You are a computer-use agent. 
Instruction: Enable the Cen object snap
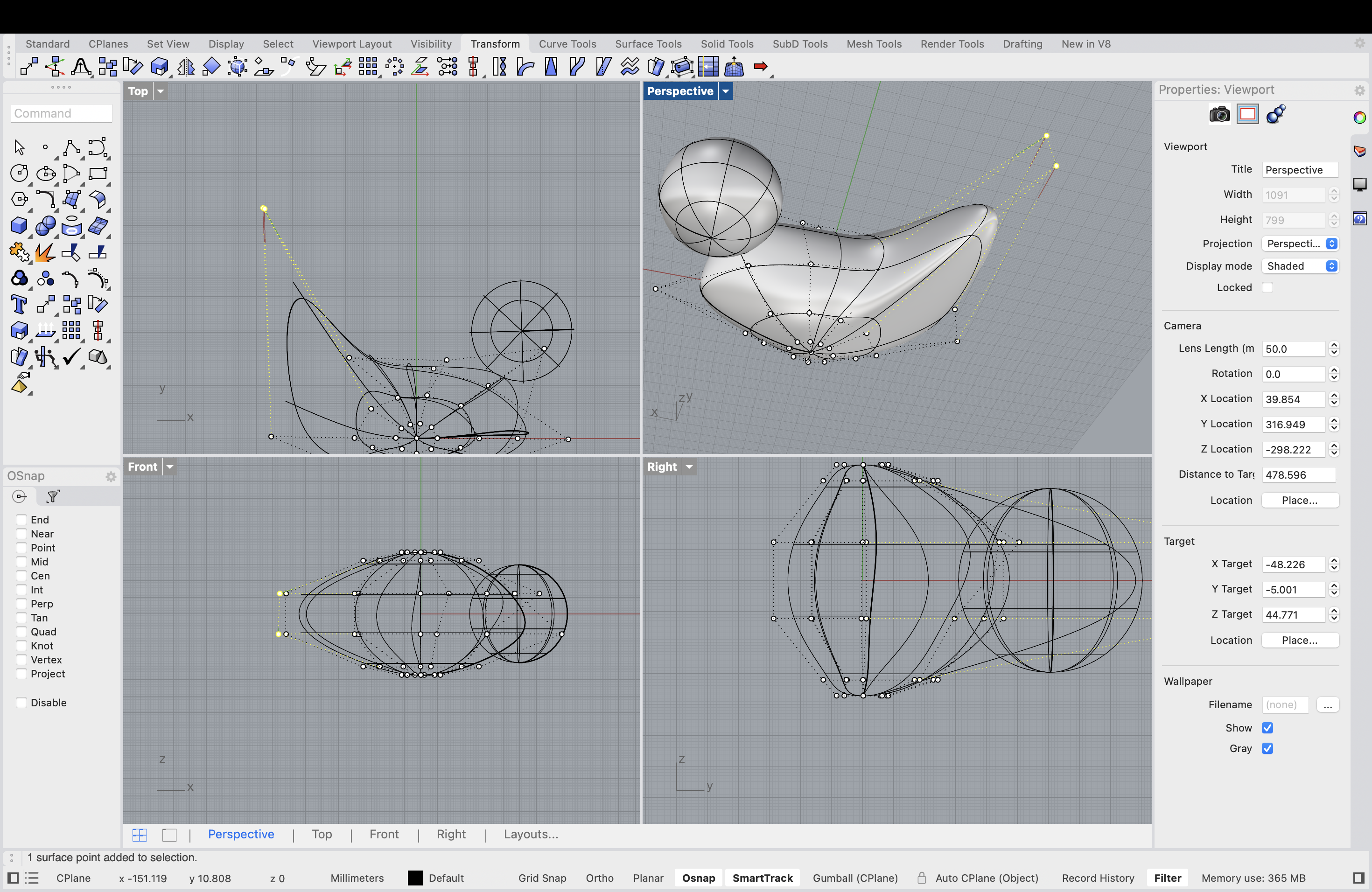(x=21, y=576)
